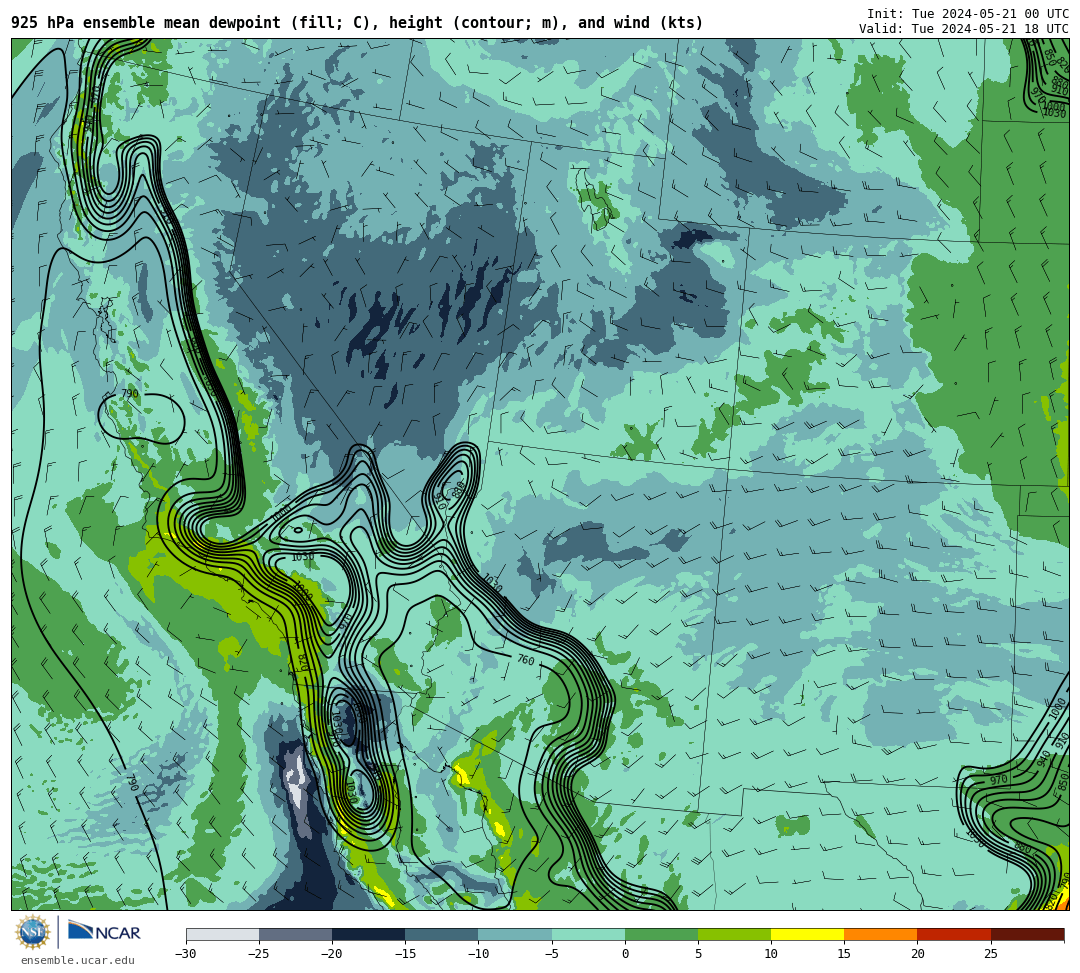Viewport: 1080px width, 973px height.
Task: Click the 10 colorbar tick label
Action: (771, 954)
